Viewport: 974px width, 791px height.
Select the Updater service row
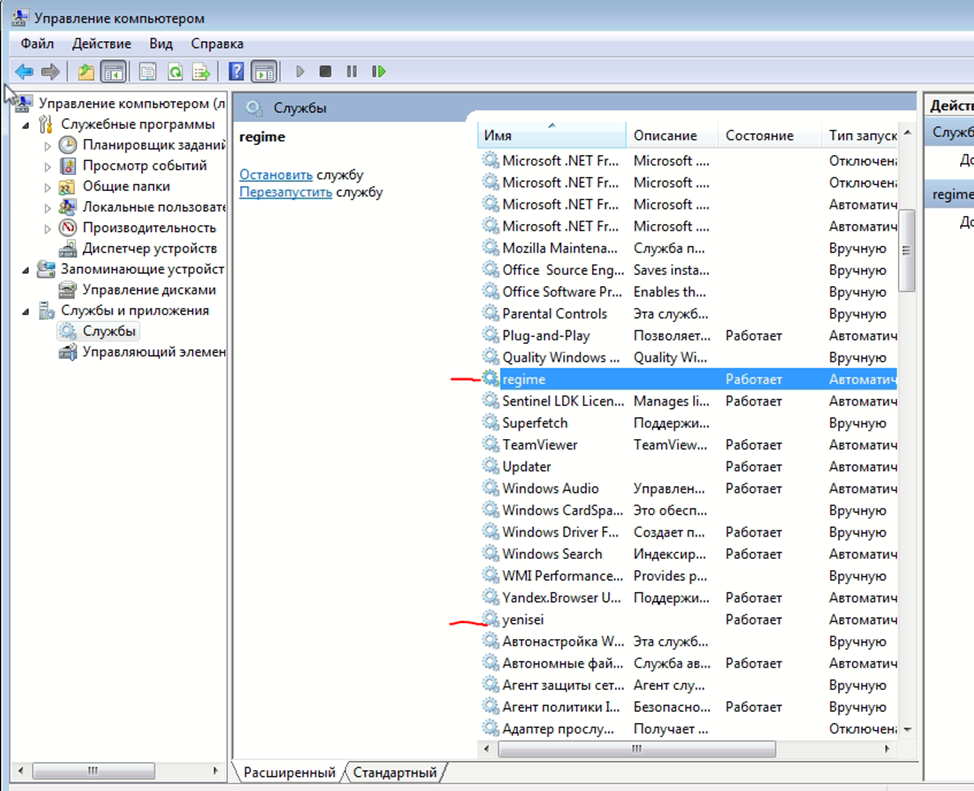click(x=688, y=467)
